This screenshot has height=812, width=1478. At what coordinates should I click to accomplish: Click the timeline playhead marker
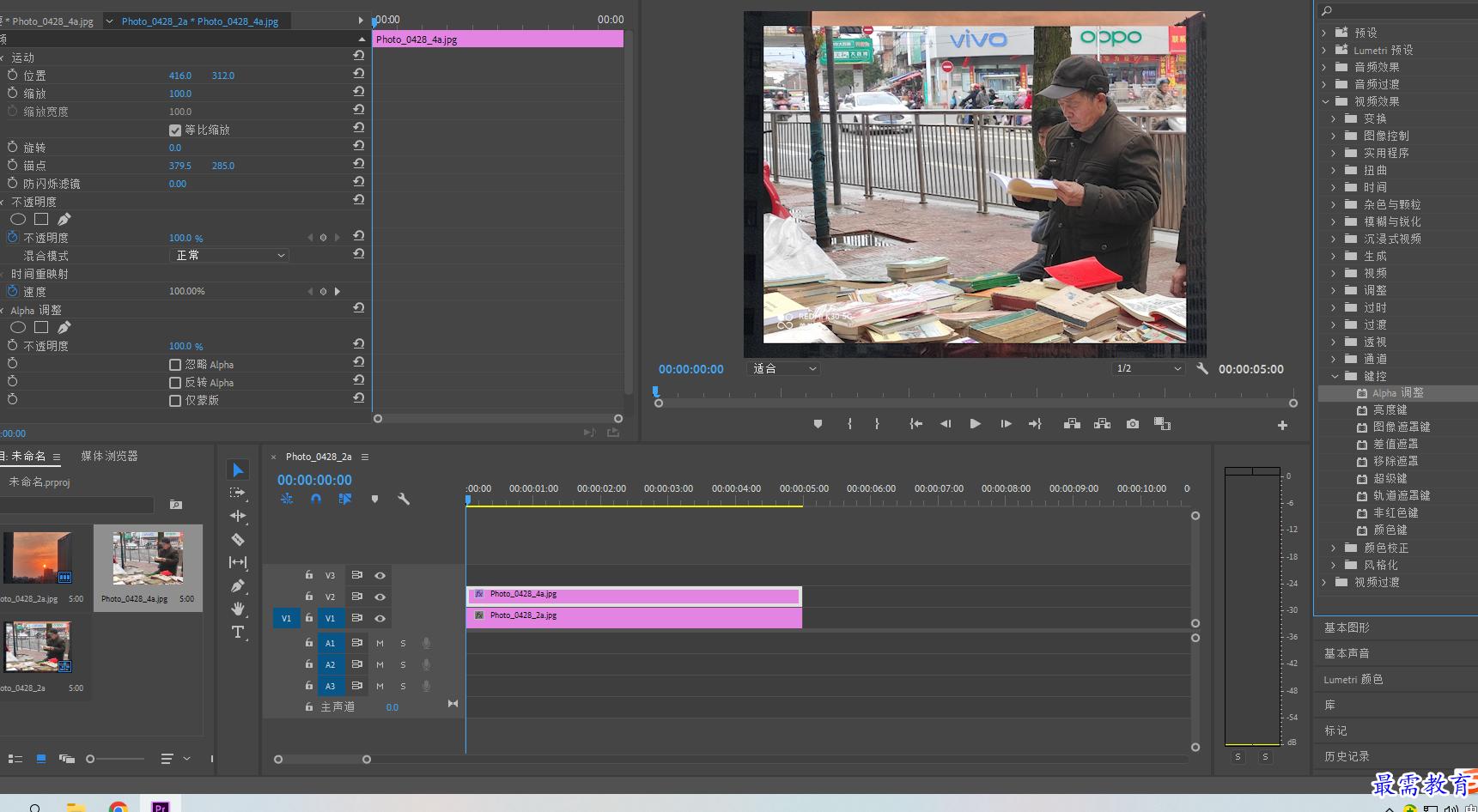tap(467, 499)
